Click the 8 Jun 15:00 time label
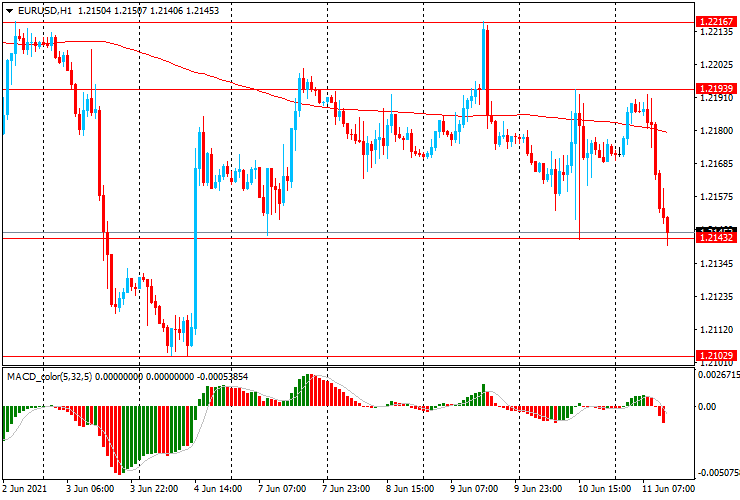The width and height of the screenshot is (740, 500). pos(411,489)
